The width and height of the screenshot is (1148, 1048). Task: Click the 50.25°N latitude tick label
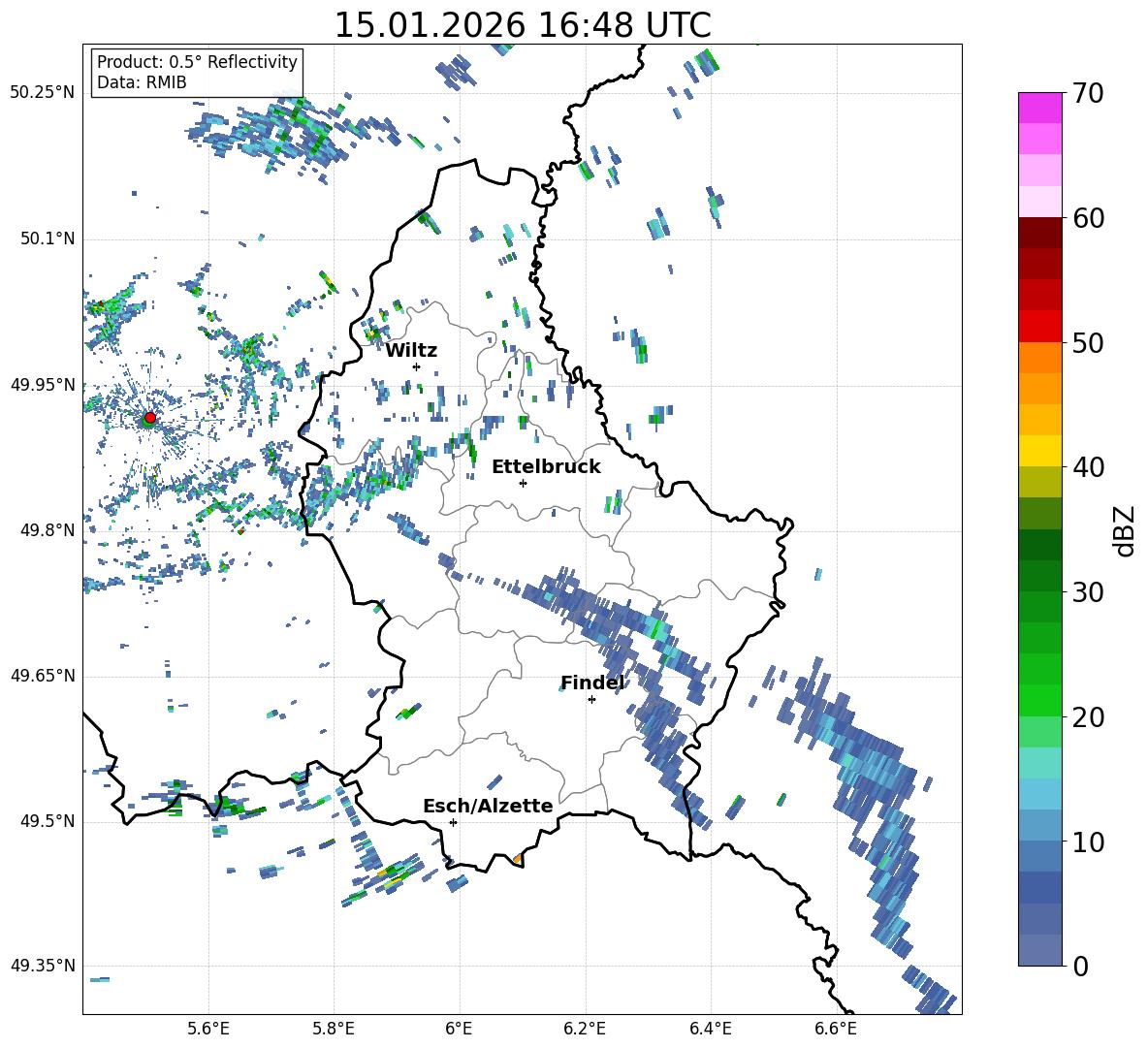42,93
